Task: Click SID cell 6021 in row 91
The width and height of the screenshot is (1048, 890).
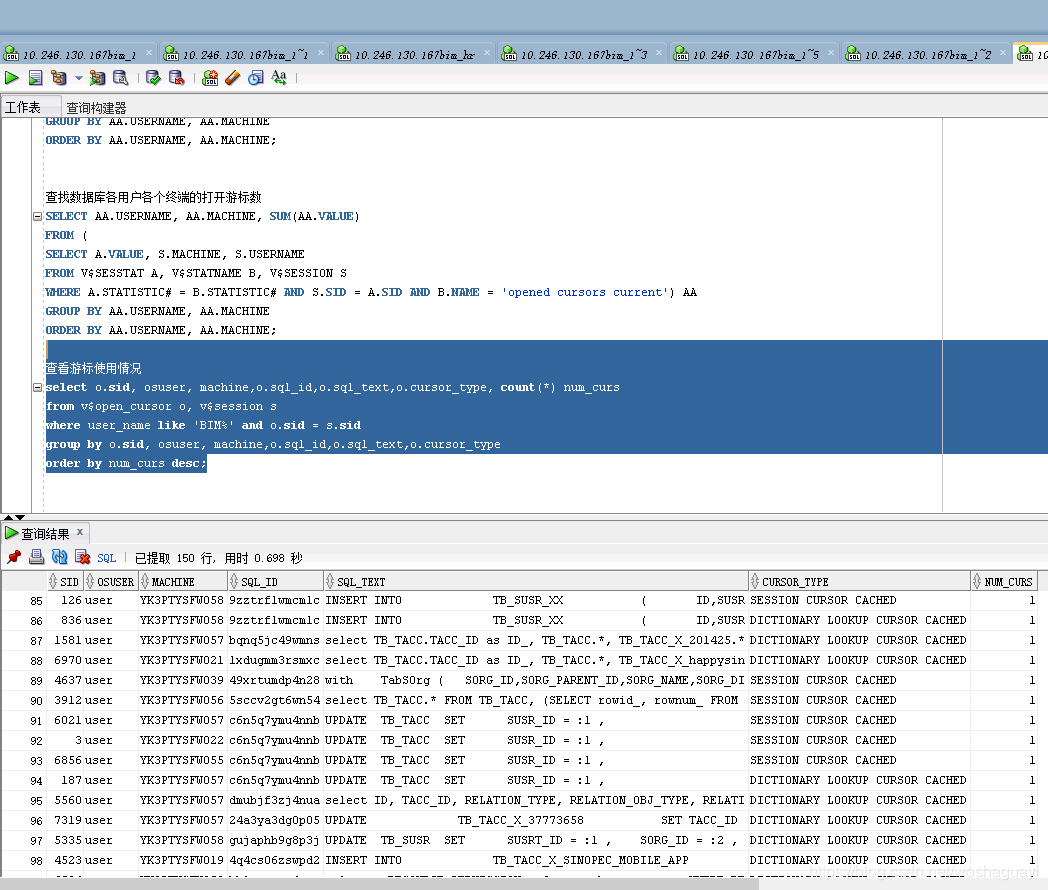Action: tap(65, 721)
